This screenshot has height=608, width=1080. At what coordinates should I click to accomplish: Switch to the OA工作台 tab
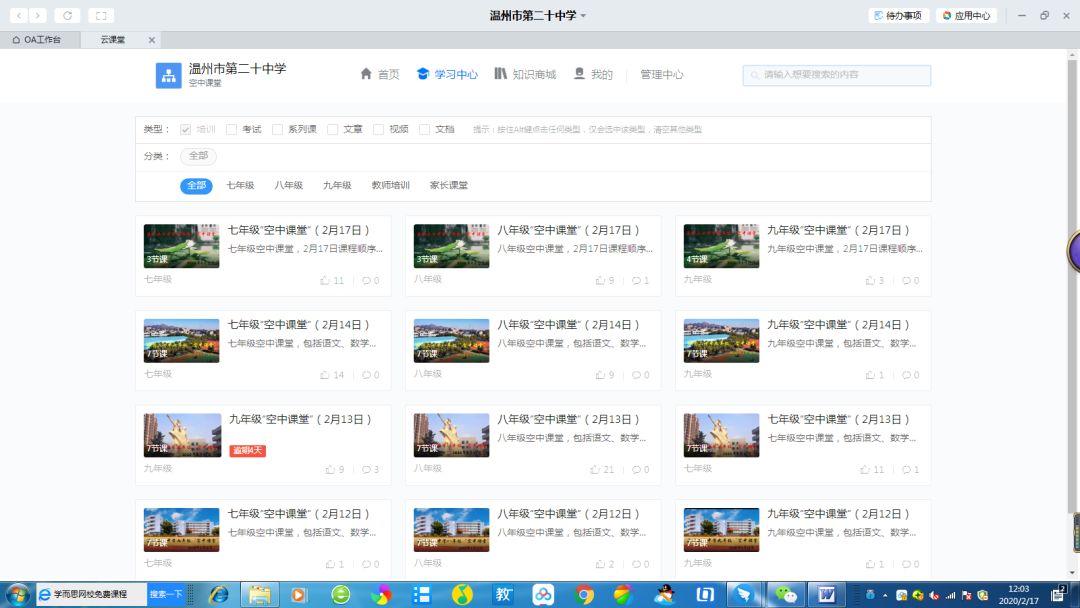[37, 40]
